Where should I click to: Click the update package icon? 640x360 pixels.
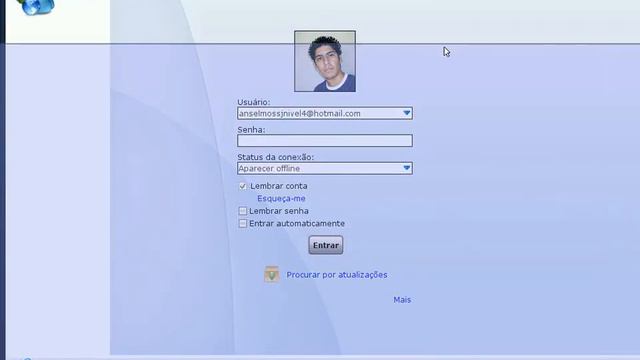click(272, 274)
